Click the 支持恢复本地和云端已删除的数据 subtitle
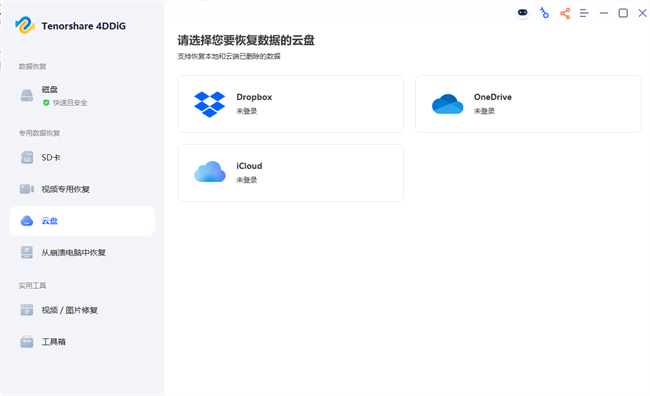The height and width of the screenshot is (396, 650). [229, 56]
